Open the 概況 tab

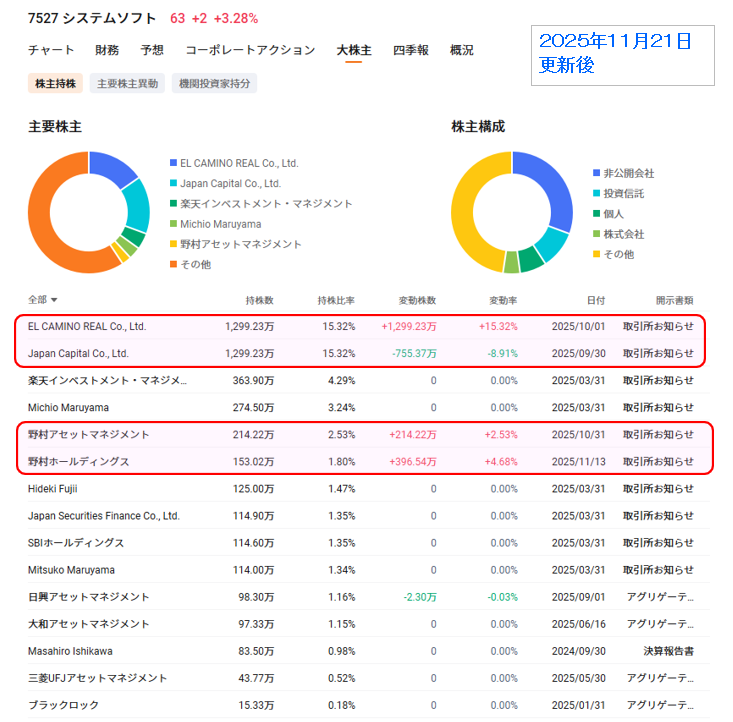(462, 50)
